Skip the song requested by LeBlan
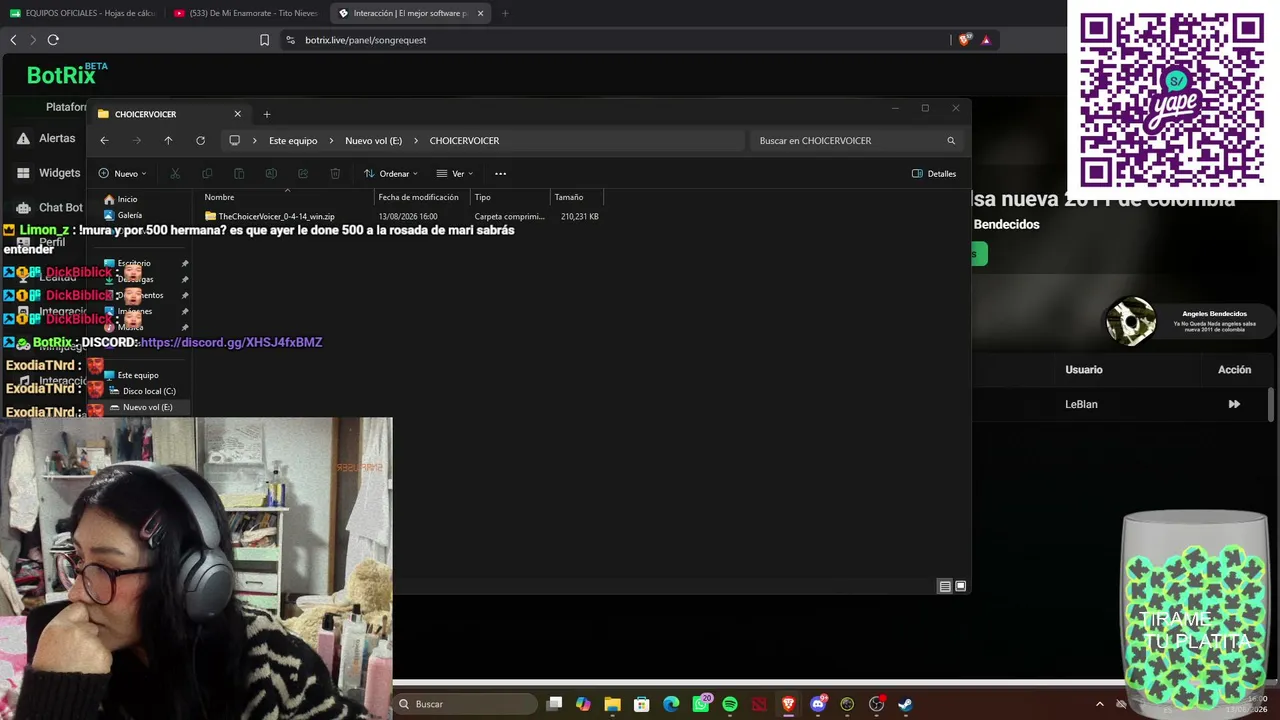The height and width of the screenshot is (720, 1280). coord(1234,404)
